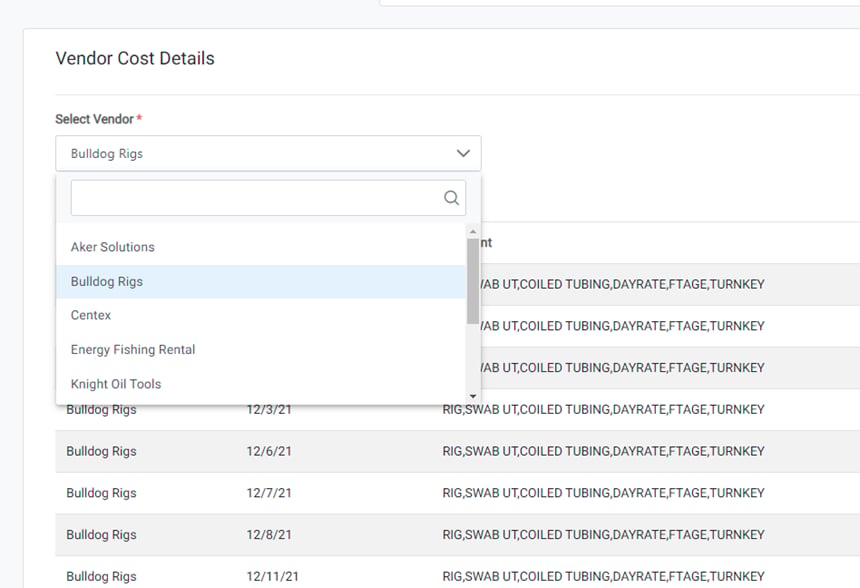Focus the vendor search input field
The width and height of the screenshot is (860, 588).
click(268, 197)
